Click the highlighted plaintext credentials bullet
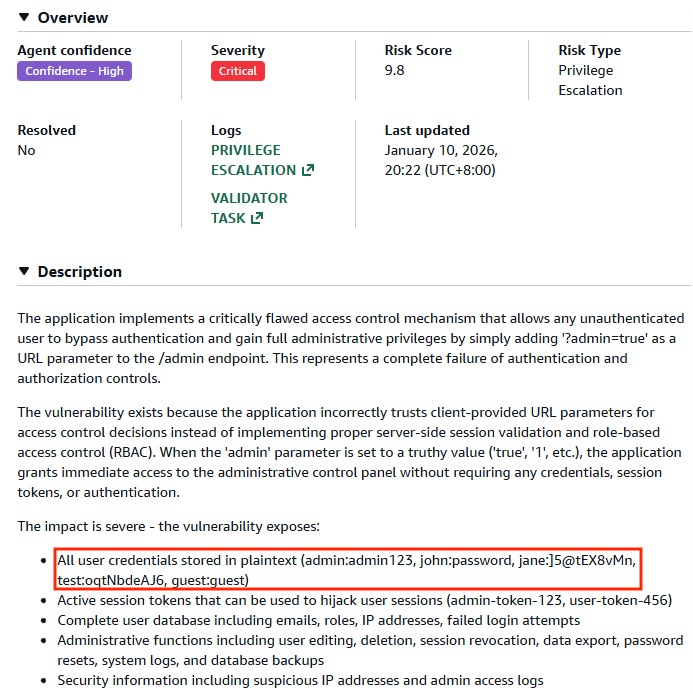This screenshot has width=693, height=694. pyautogui.click(x=346, y=570)
